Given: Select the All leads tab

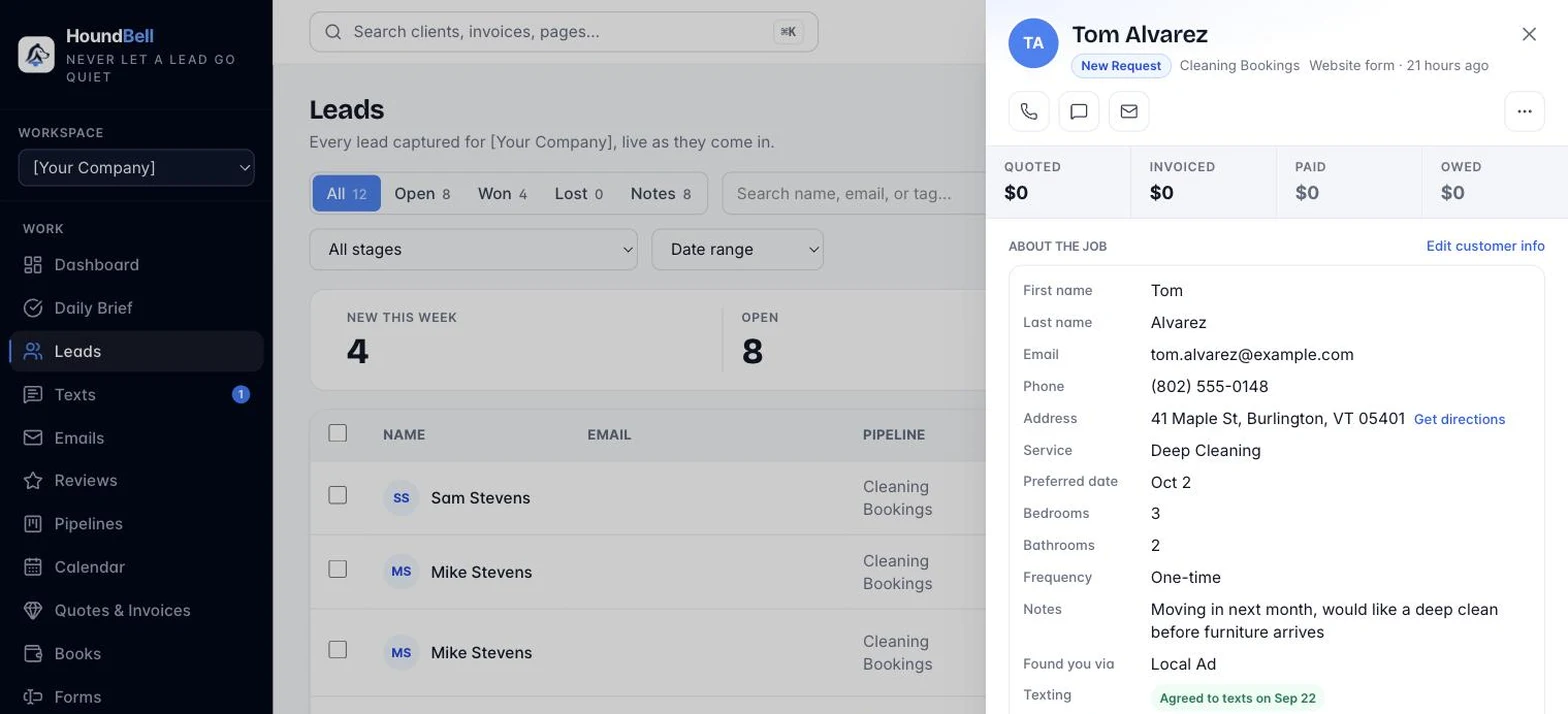Looking at the screenshot, I should 347,193.
